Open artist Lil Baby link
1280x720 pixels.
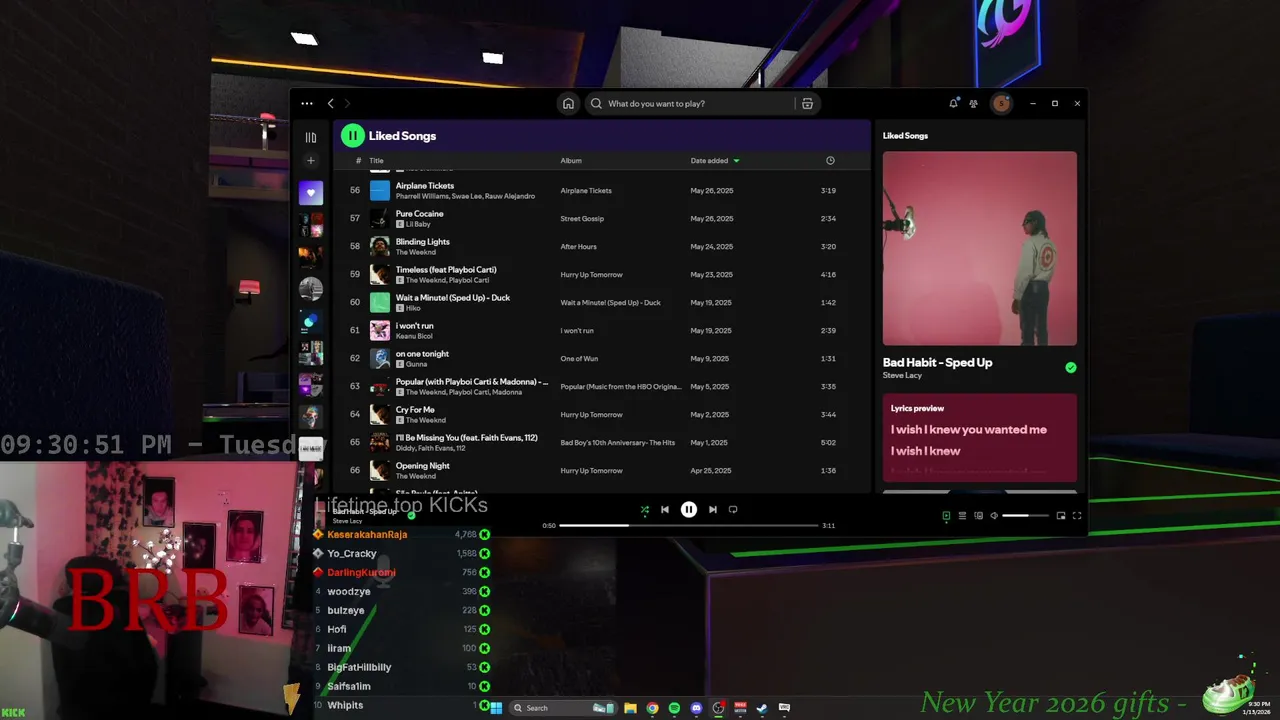418,224
